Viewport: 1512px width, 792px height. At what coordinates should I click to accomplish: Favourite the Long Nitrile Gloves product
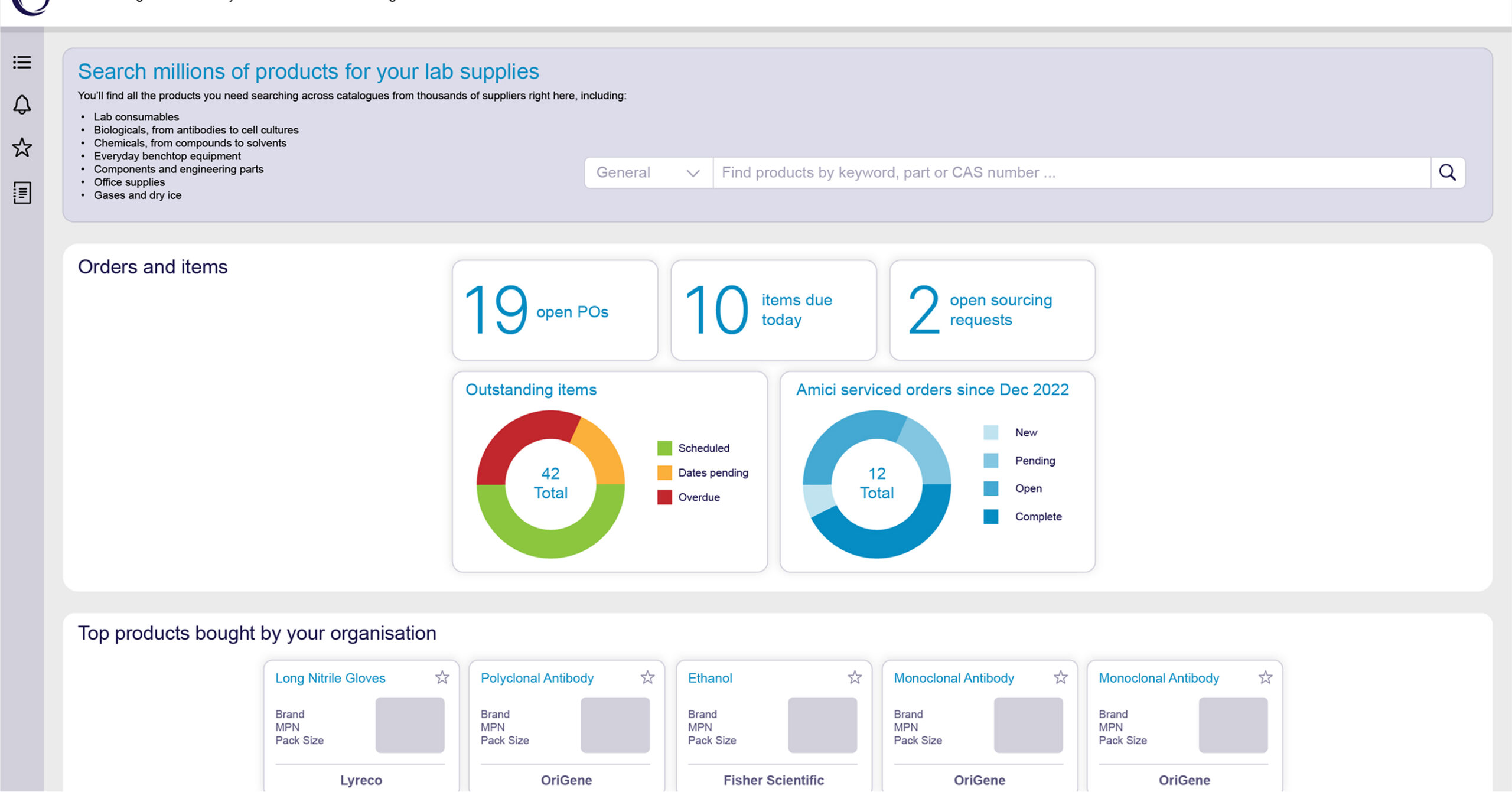click(x=442, y=677)
